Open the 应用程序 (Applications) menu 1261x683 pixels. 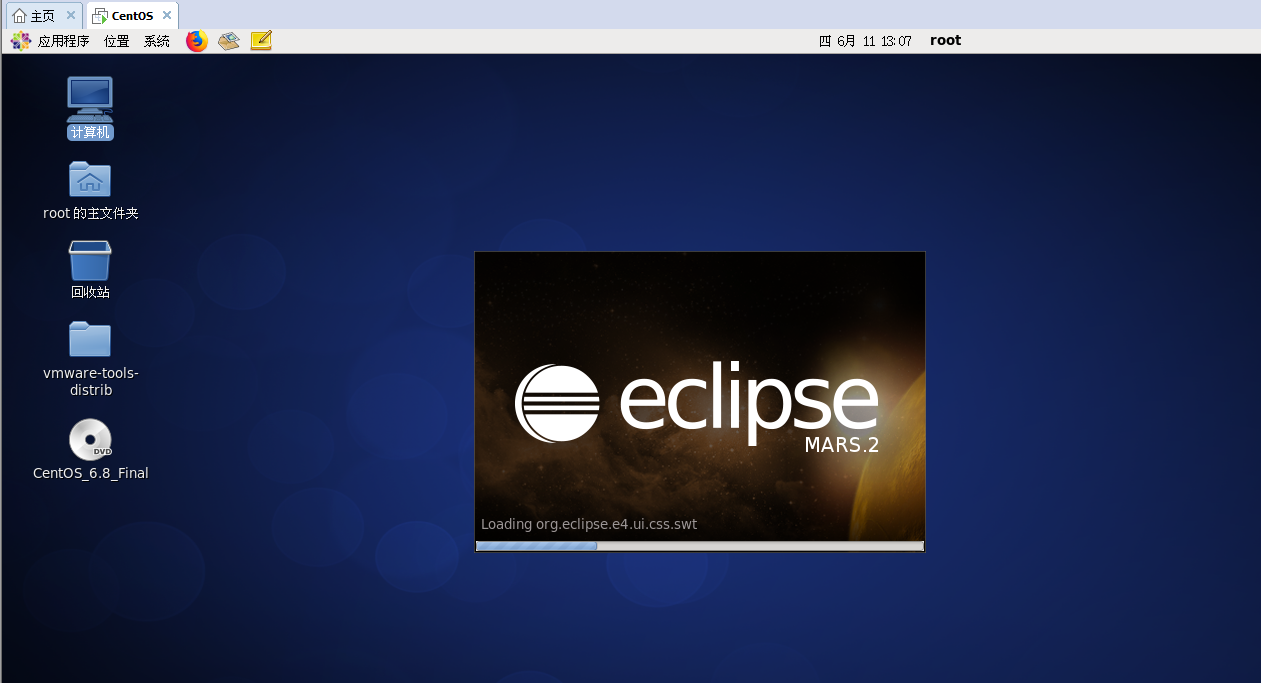coord(65,41)
